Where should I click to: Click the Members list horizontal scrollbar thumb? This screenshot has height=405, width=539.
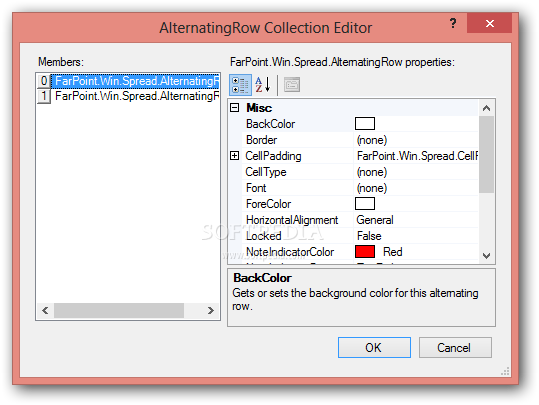[119, 310]
